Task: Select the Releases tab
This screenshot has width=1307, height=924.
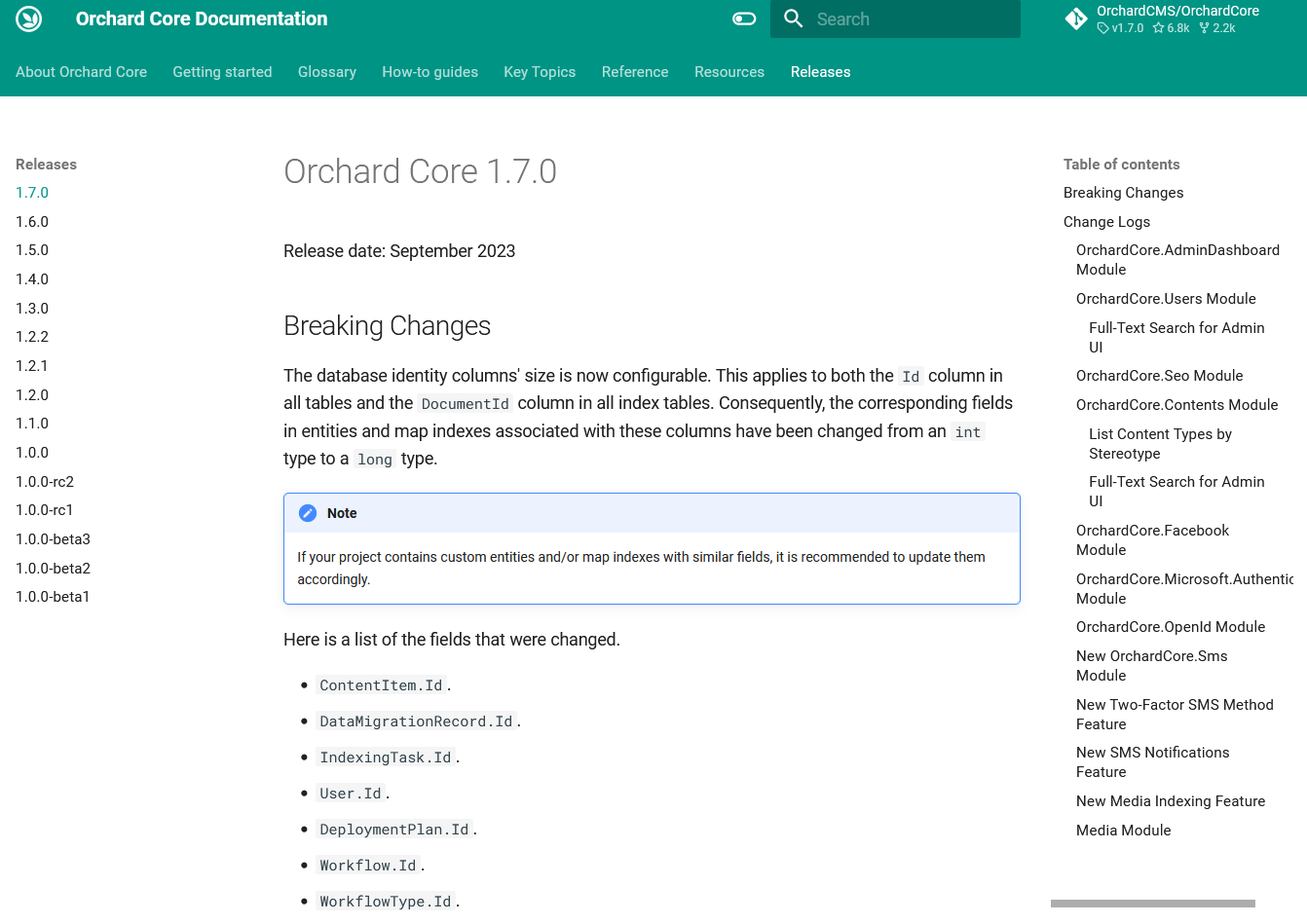Action: tap(821, 72)
